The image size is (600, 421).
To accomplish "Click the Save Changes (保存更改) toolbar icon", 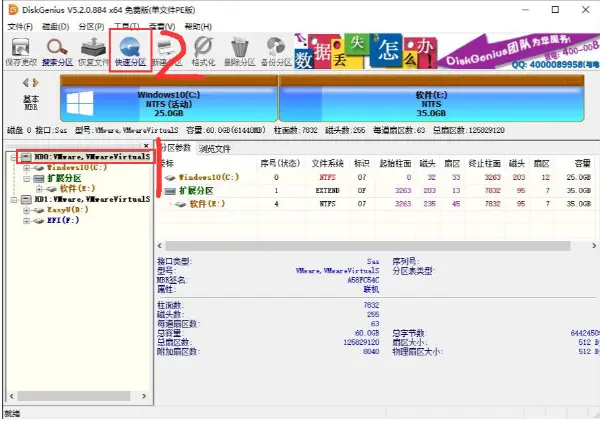I will pyautogui.click(x=21, y=48).
